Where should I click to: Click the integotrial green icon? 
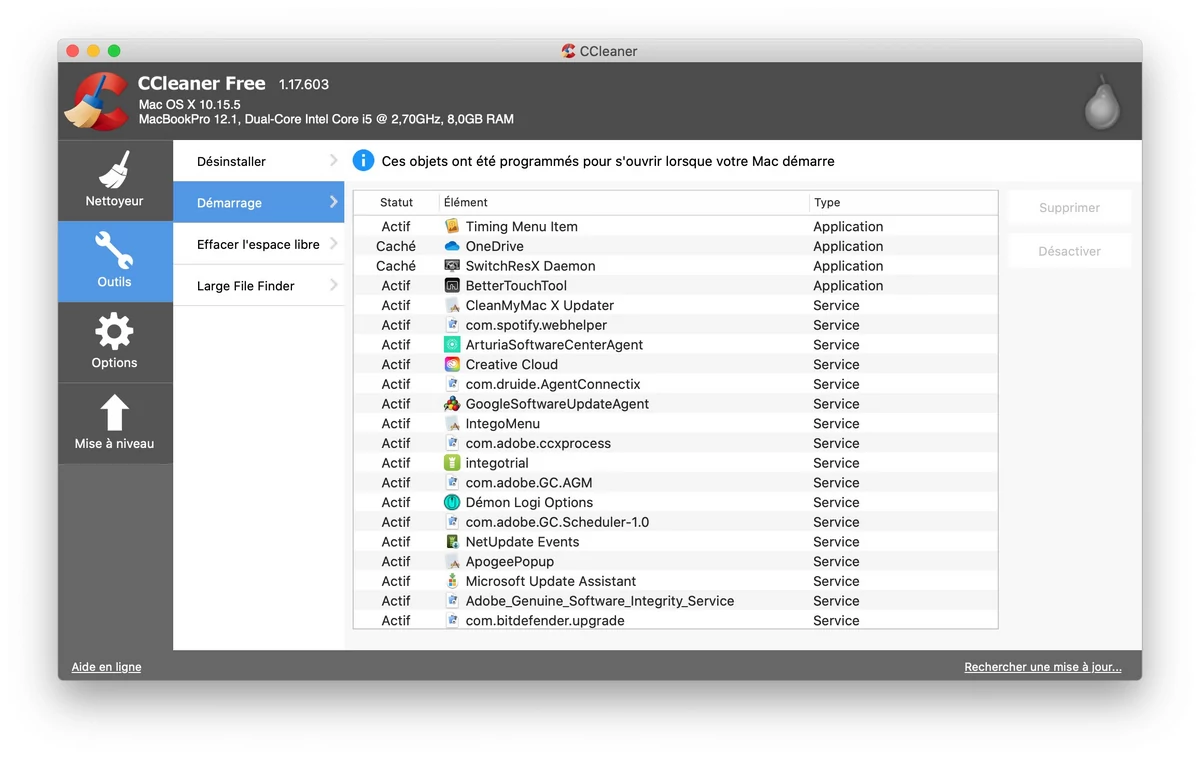tap(452, 463)
